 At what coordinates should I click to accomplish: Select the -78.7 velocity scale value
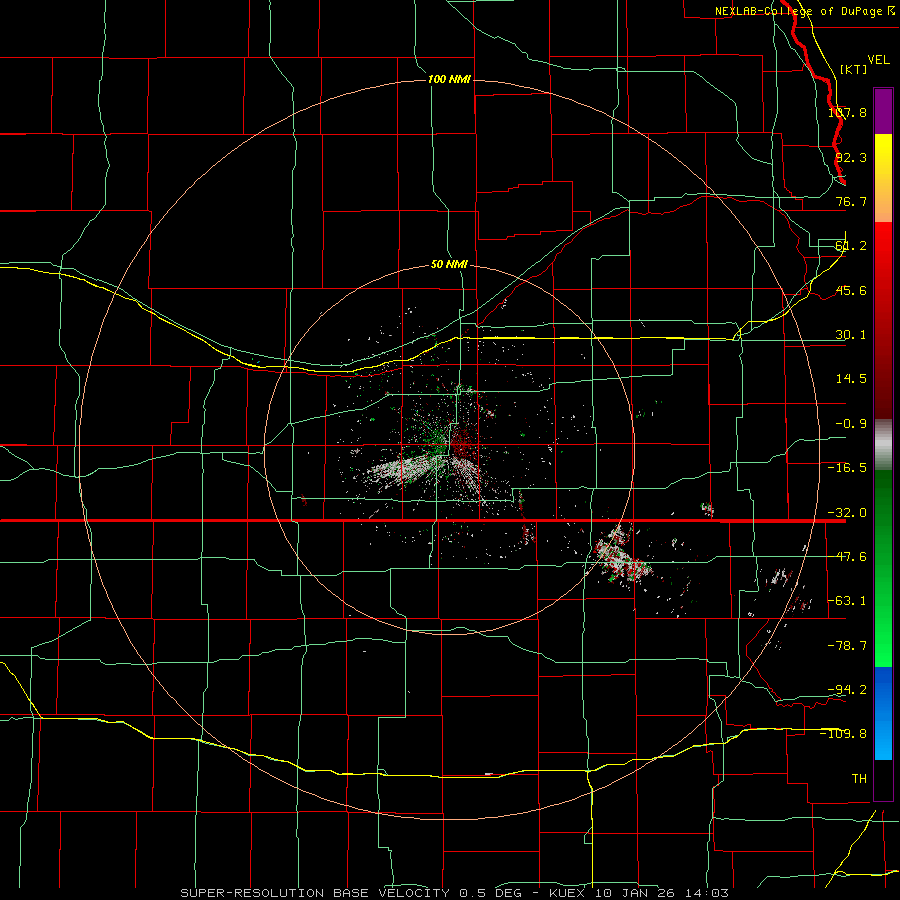pos(847,646)
